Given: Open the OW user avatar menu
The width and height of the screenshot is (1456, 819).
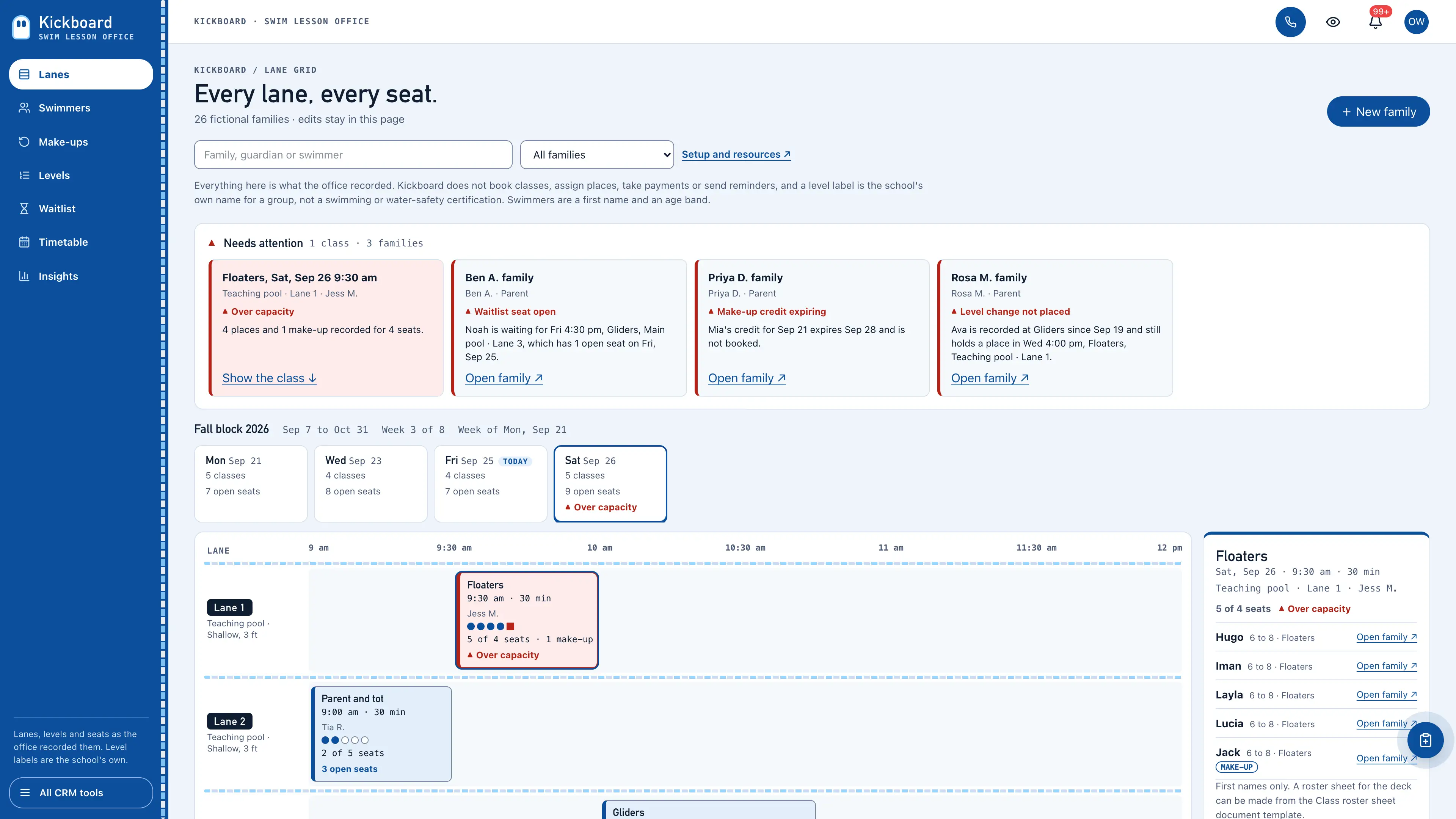Looking at the screenshot, I should tap(1416, 22).
